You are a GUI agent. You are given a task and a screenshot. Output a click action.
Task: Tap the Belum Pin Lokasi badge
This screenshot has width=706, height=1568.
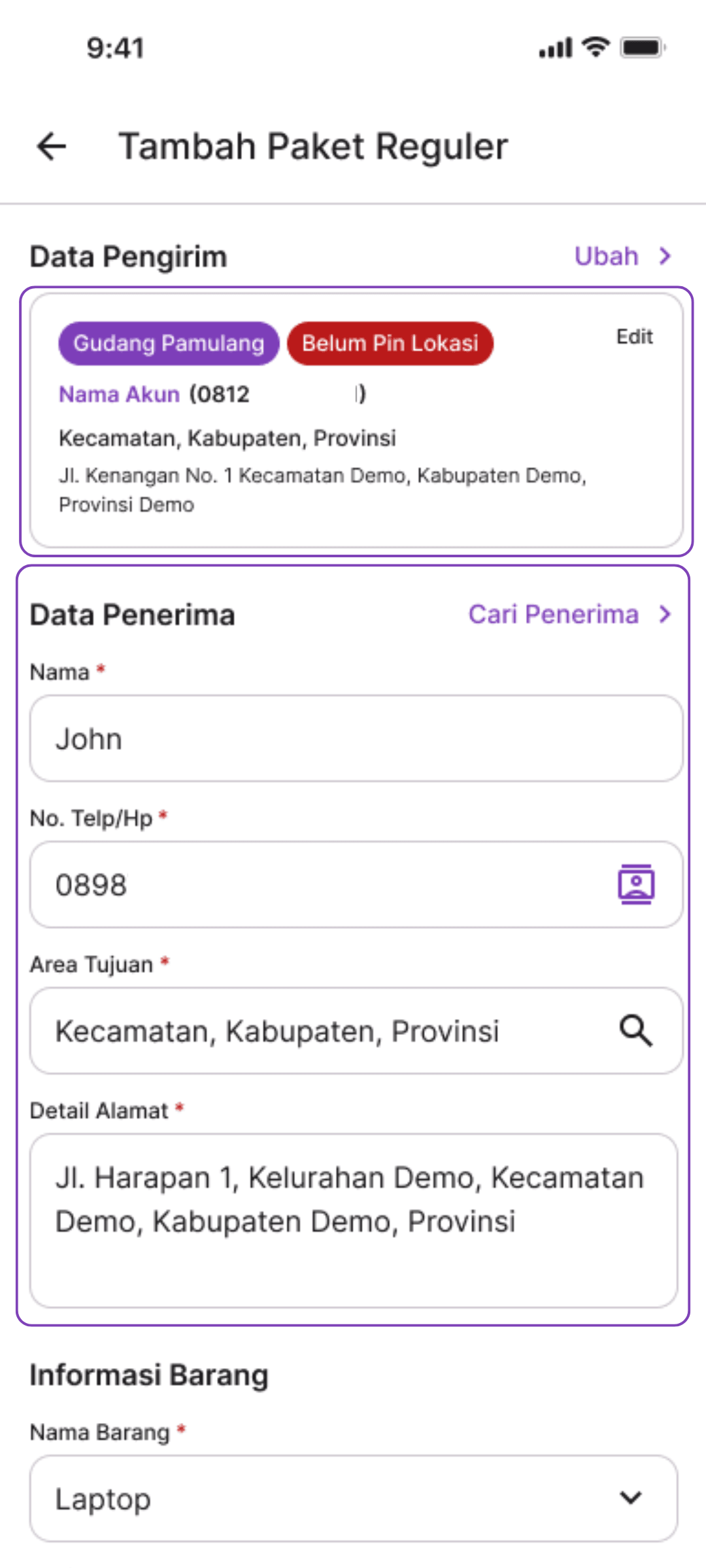(x=390, y=343)
